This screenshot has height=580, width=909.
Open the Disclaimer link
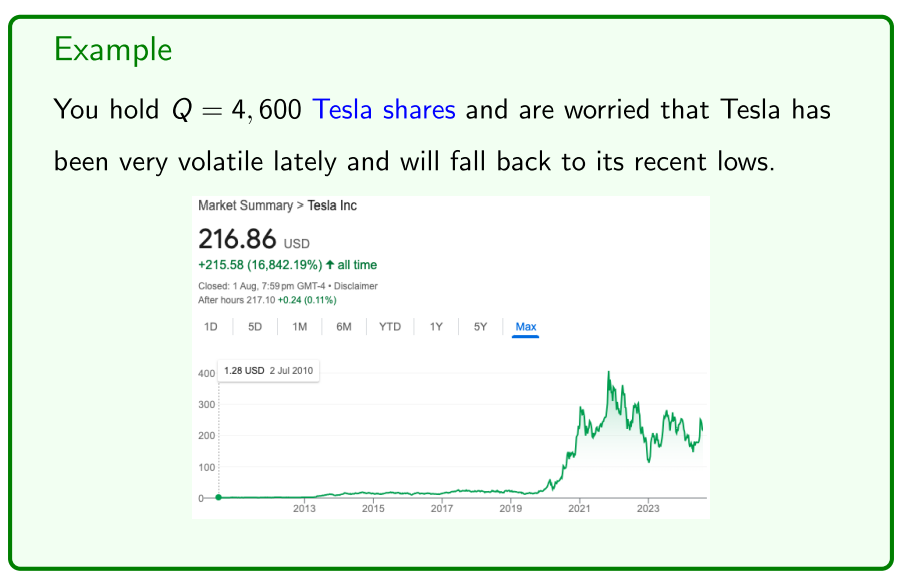[355, 286]
